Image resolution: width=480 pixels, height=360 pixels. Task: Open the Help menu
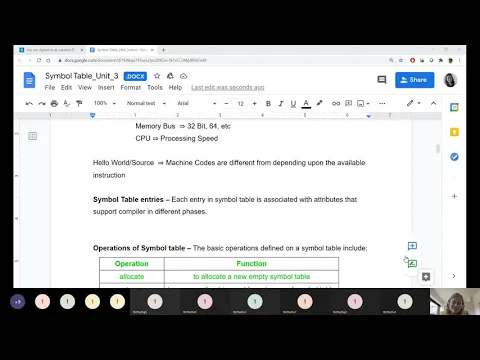click(x=175, y=87)
